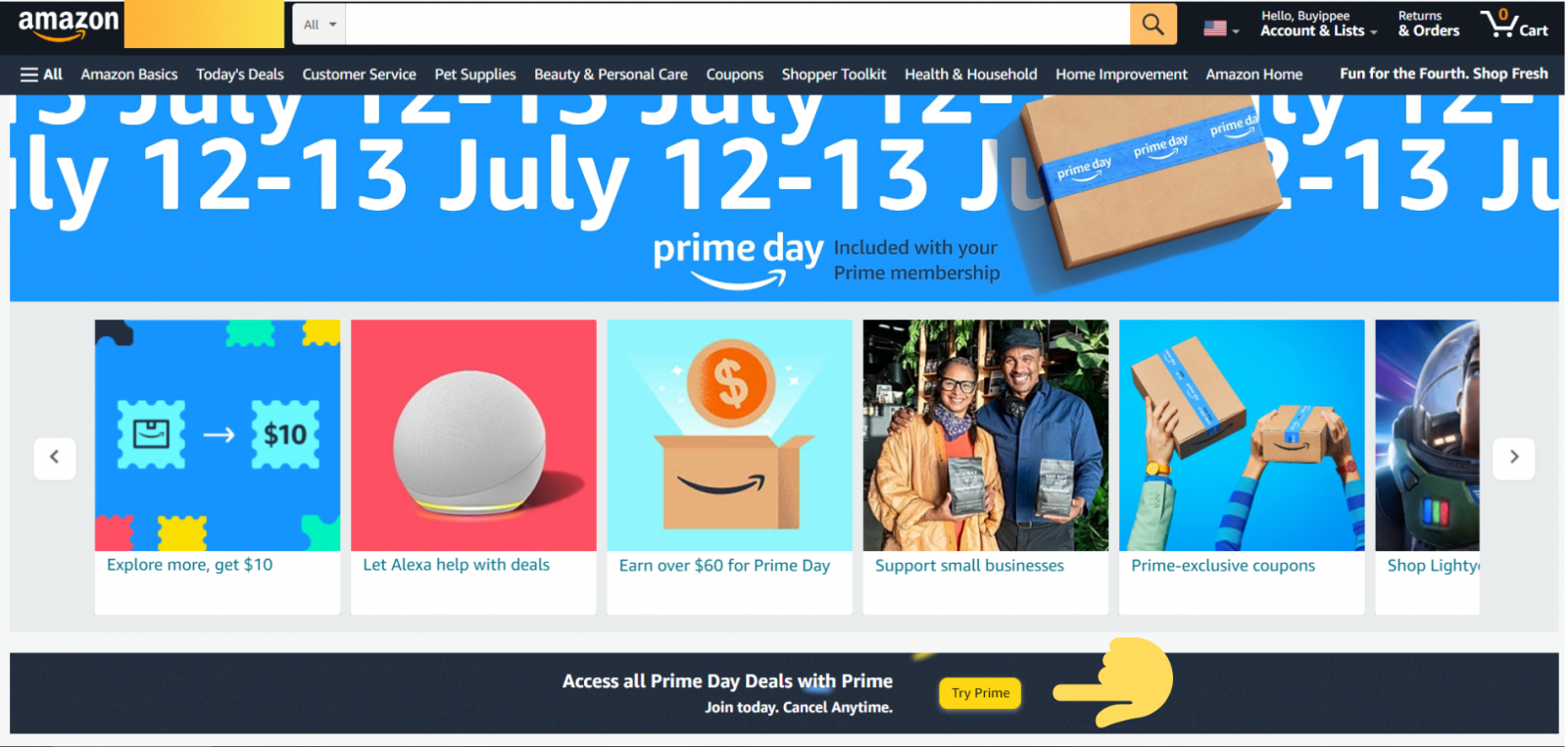Advance carousel with right arrow

1514,457
